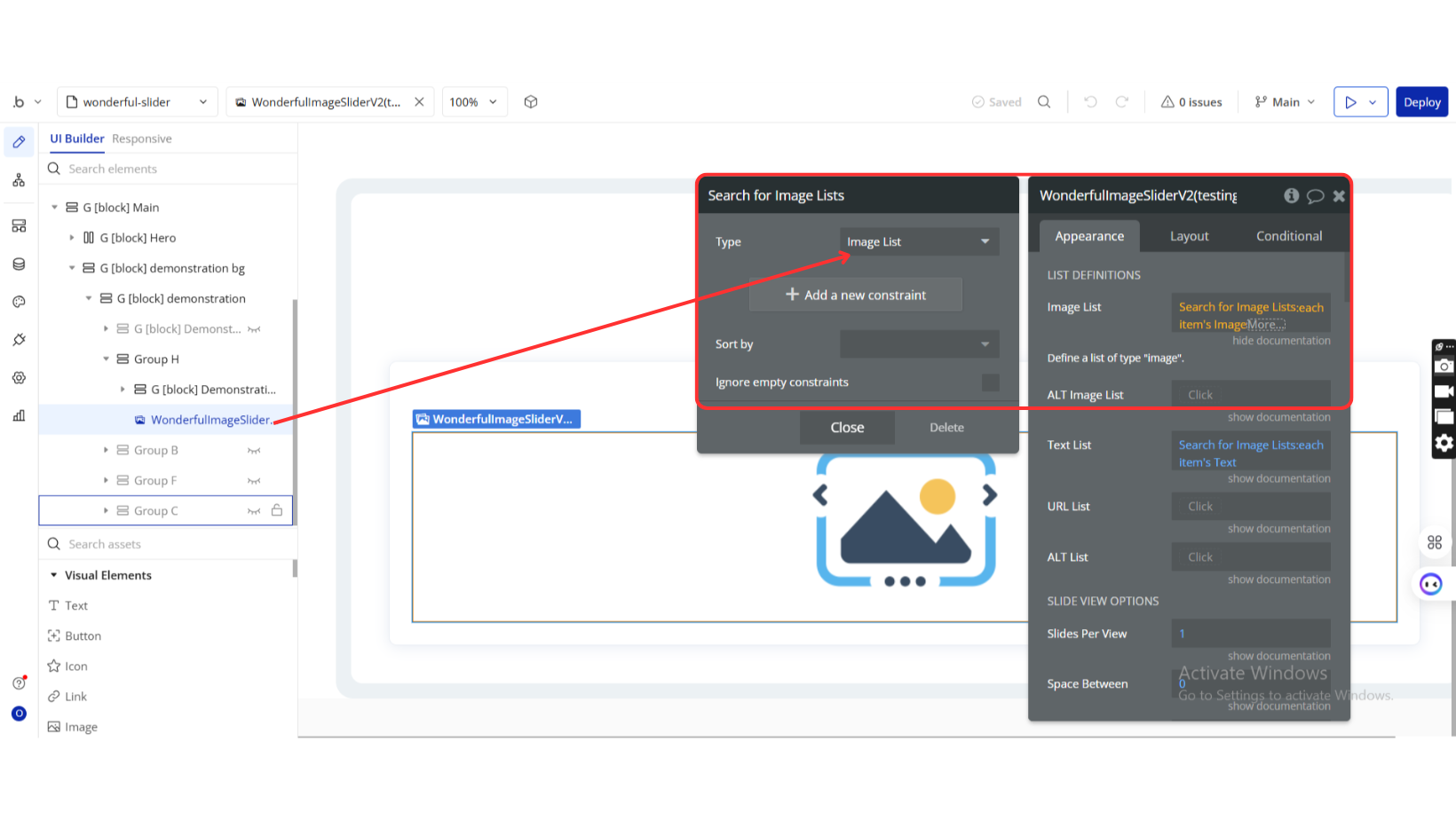Viewport: 1456px width, 820px height.
Task: Open the Workflow tab icon in sidebar
Action: tap(19, 180)
